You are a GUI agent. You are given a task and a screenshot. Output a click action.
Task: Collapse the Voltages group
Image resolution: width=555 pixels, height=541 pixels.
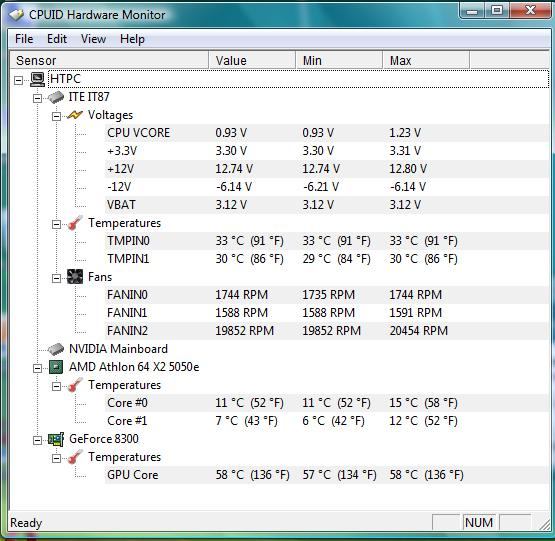click(x=56, y=116)
